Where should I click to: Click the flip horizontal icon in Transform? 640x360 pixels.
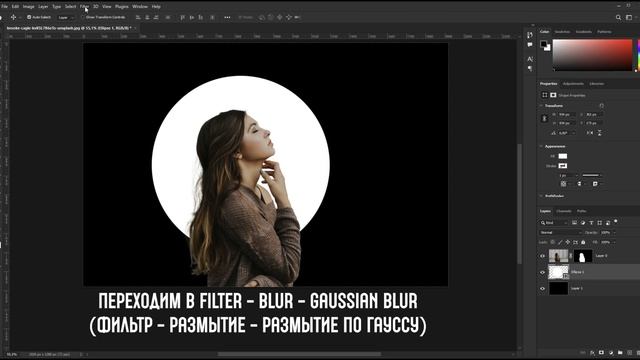pos(590,133)
